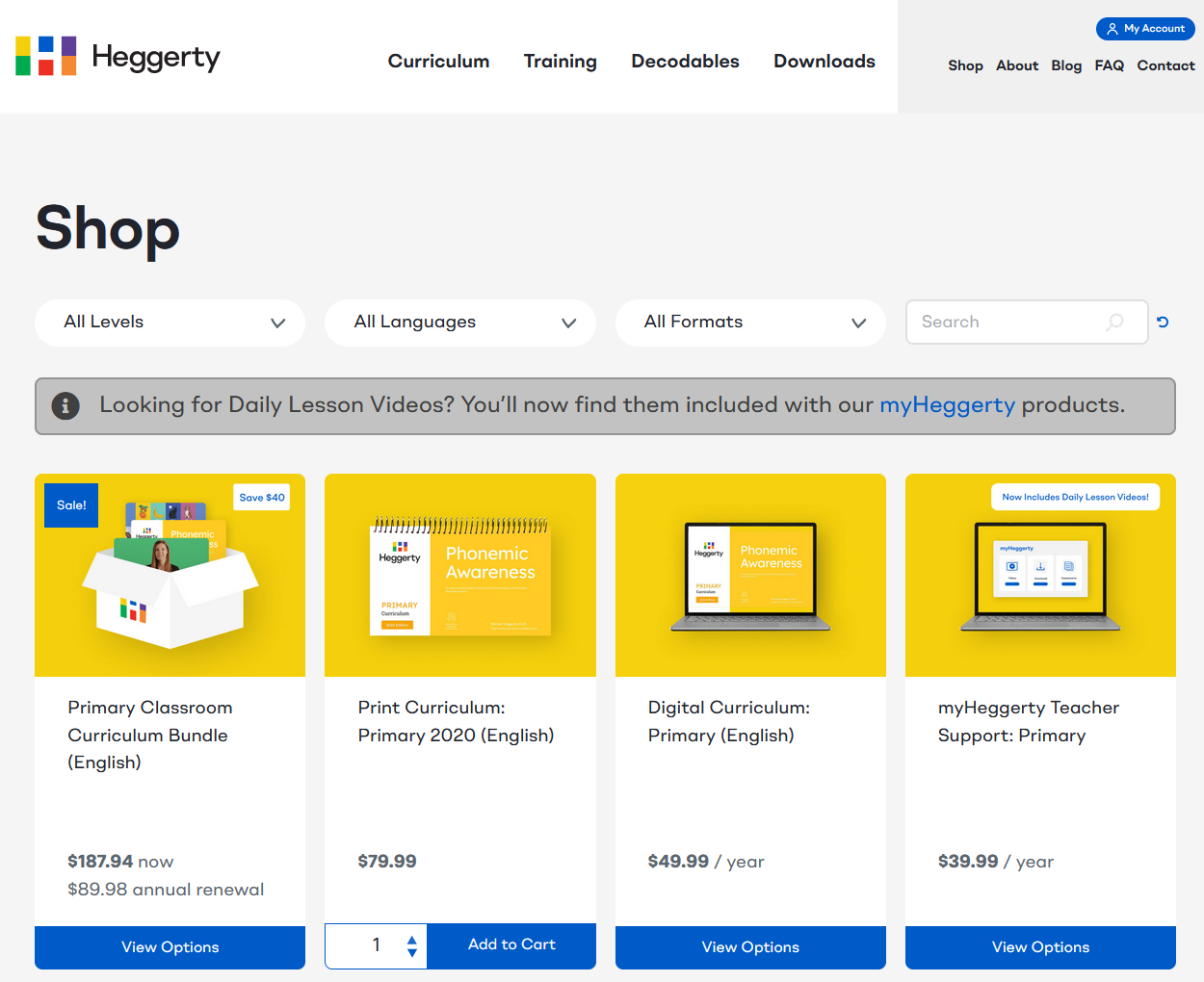Click the myHeggerty Teacher Support: Primary title
1204x982 pixels.
pos(1029,721)
